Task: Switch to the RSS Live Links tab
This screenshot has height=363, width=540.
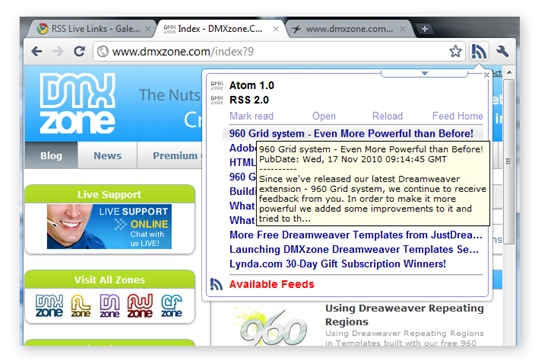Action: point(91,29)
